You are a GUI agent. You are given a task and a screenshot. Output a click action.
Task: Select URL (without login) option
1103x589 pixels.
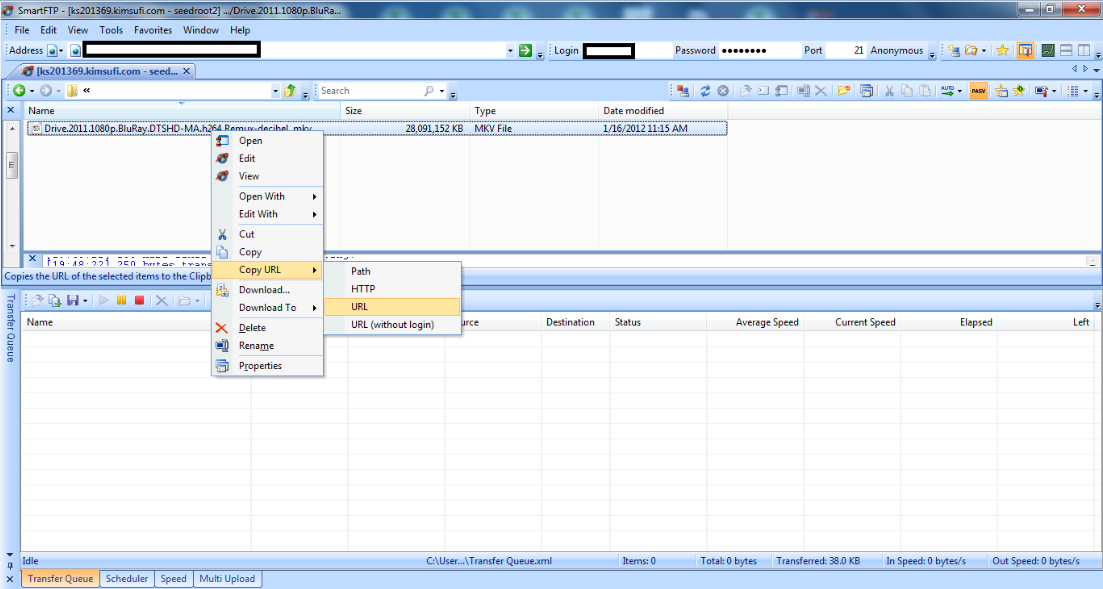click(x=393, y=324)
